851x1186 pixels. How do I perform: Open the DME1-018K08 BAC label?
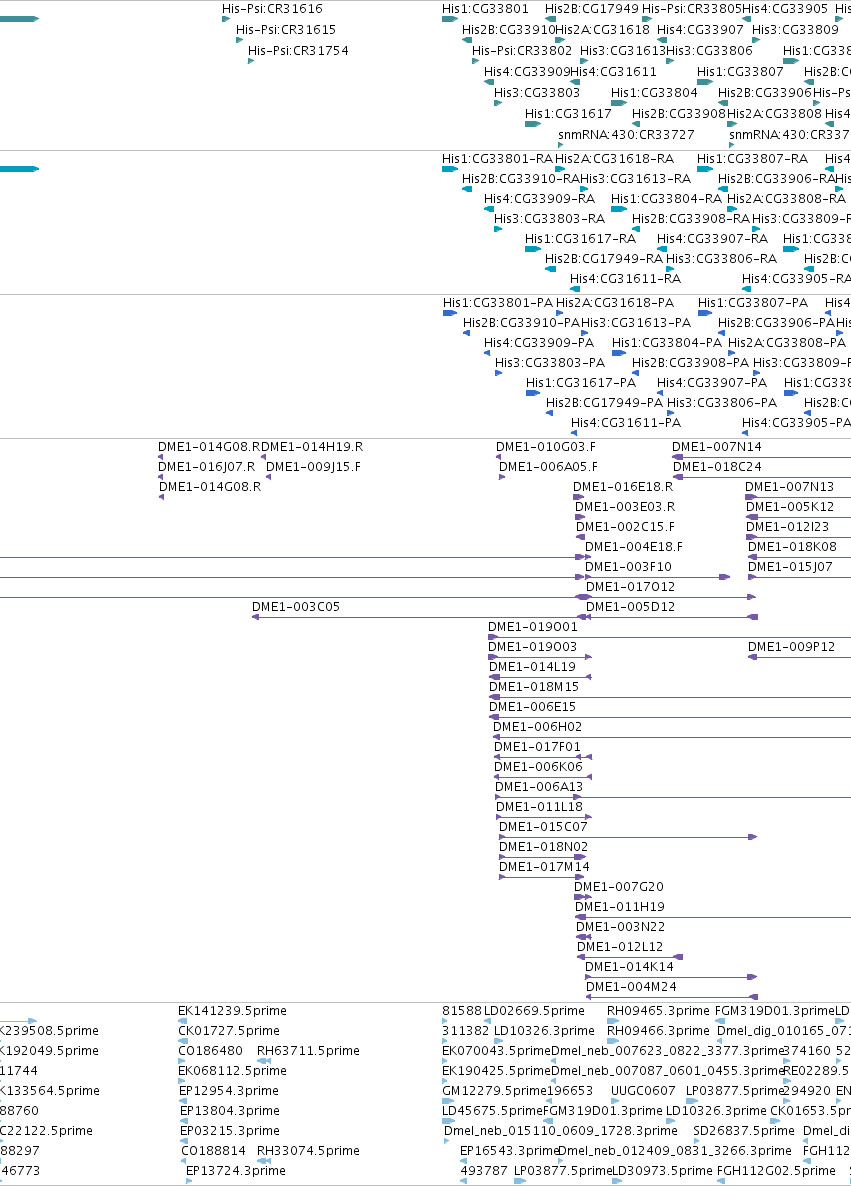793,547
